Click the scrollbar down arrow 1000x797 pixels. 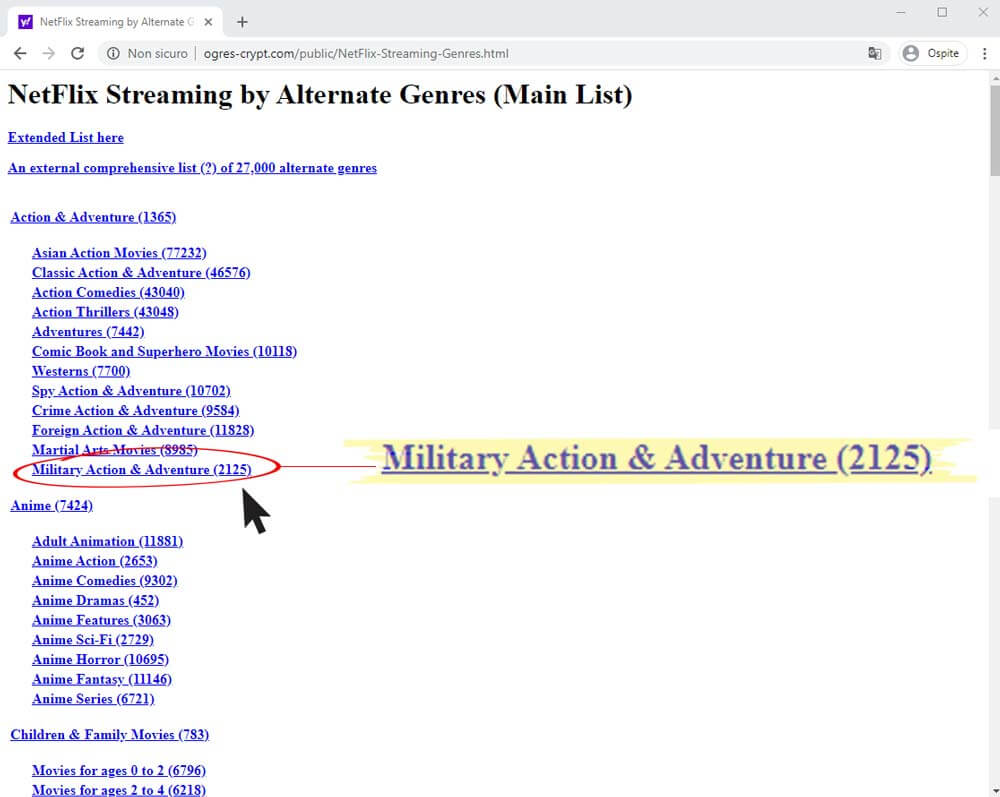point(994,791)
